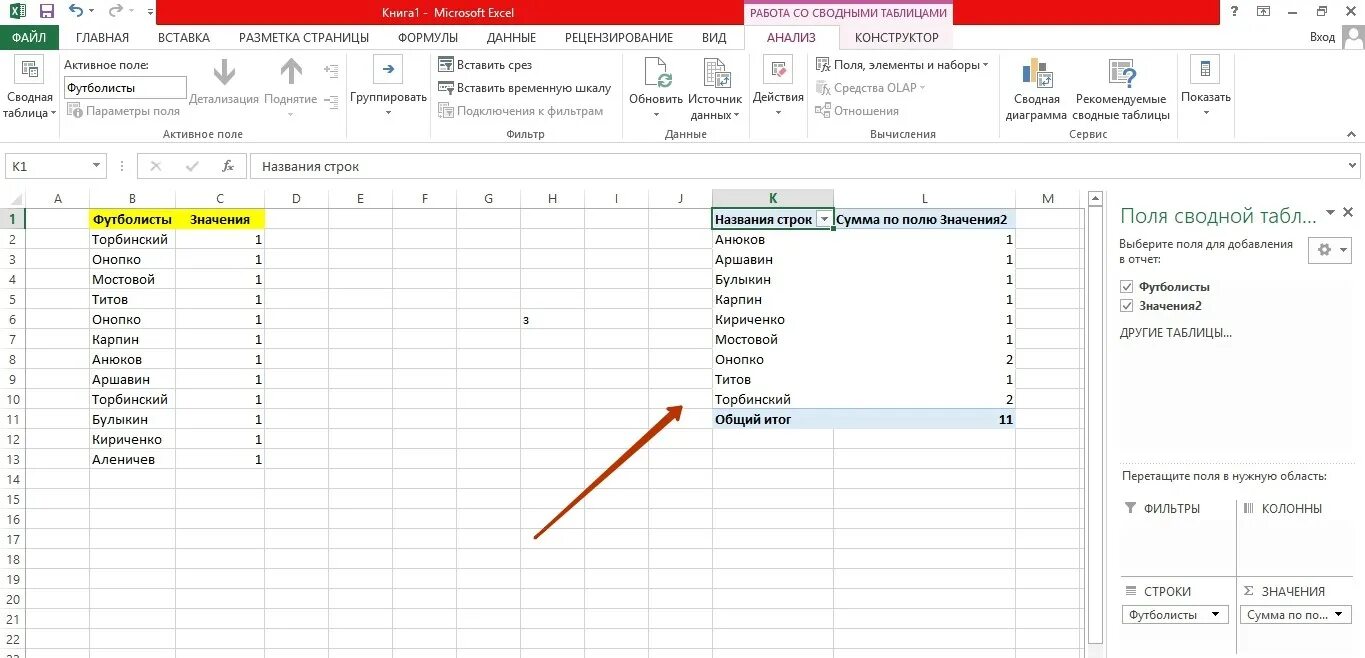Screen dimensions: 1365x658
Task: Click Вставить временную шкалу
Action: pos(525,88)
